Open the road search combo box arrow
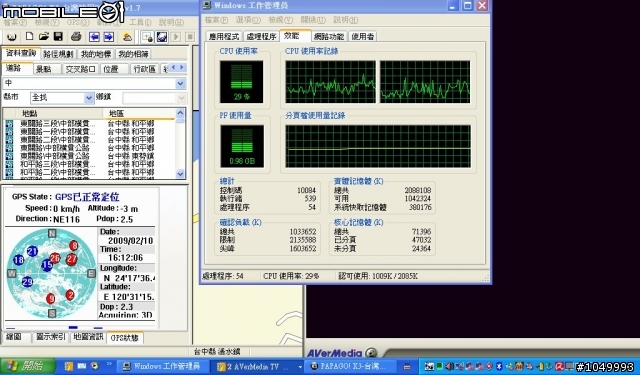 [x=181, y=84]
